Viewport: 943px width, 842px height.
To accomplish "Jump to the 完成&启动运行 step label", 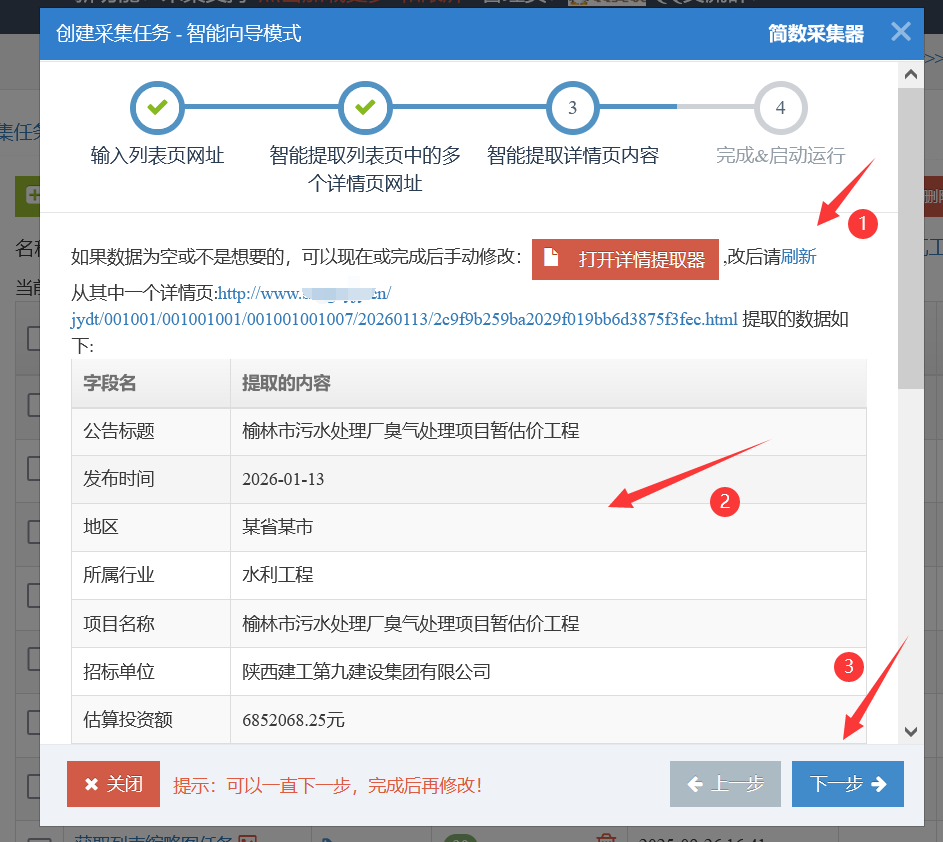I will coord(780,155).
